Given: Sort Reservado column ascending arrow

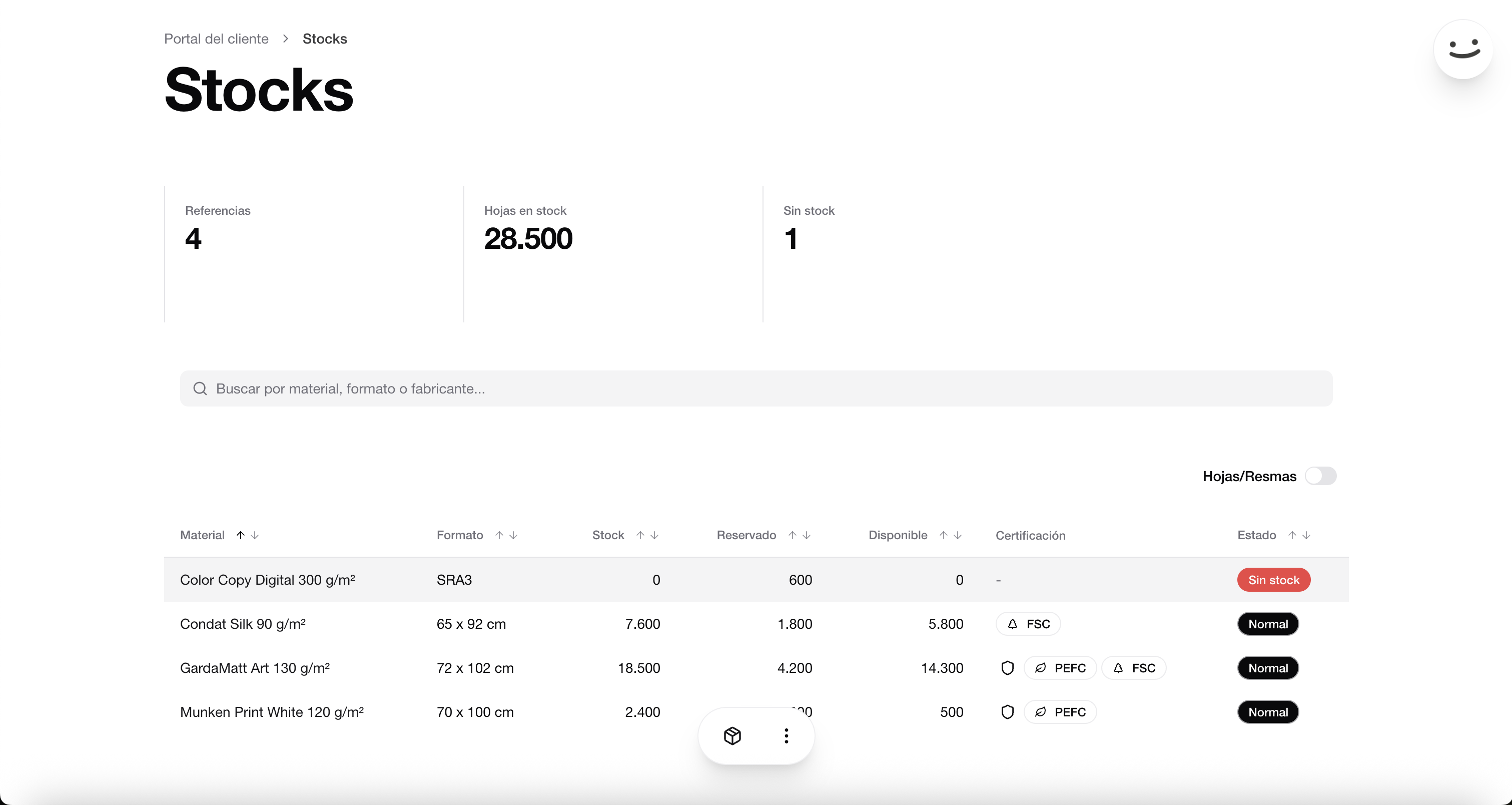Looking at the screenshot, I should pos(793,535).
